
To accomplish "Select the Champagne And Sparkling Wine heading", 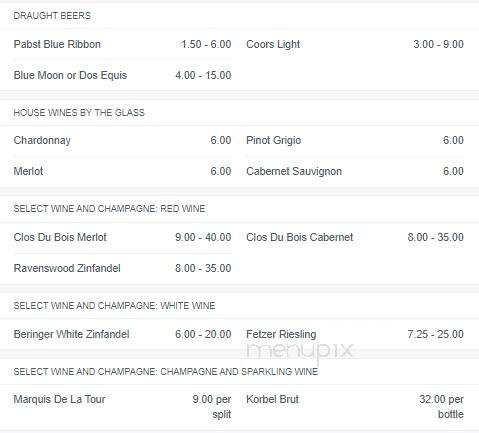I will point(166,372).
